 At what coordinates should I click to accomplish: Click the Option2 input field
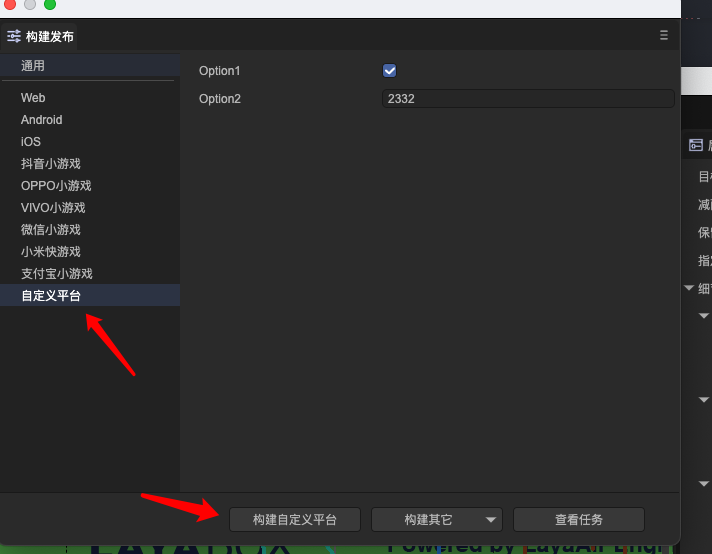click(x=527, y=99)
